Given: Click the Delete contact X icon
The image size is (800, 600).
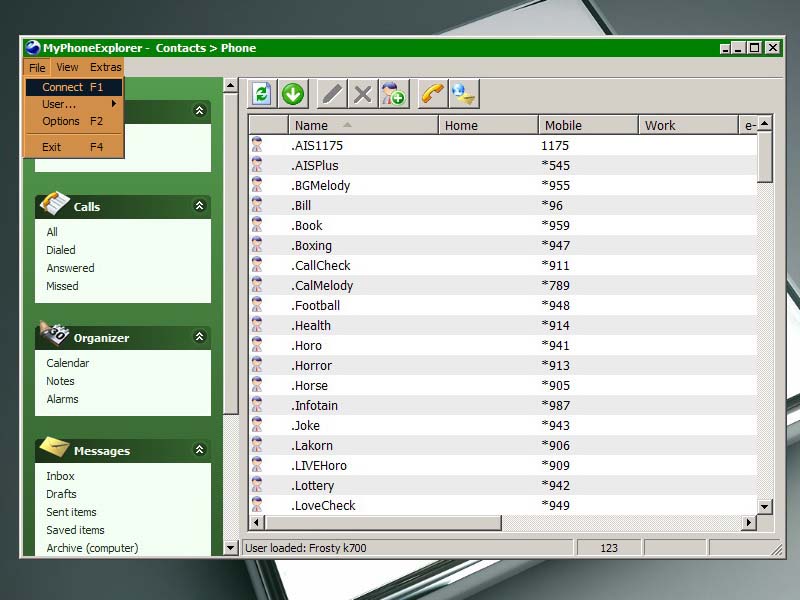Looking at the screenshot, I should point(363,94).
